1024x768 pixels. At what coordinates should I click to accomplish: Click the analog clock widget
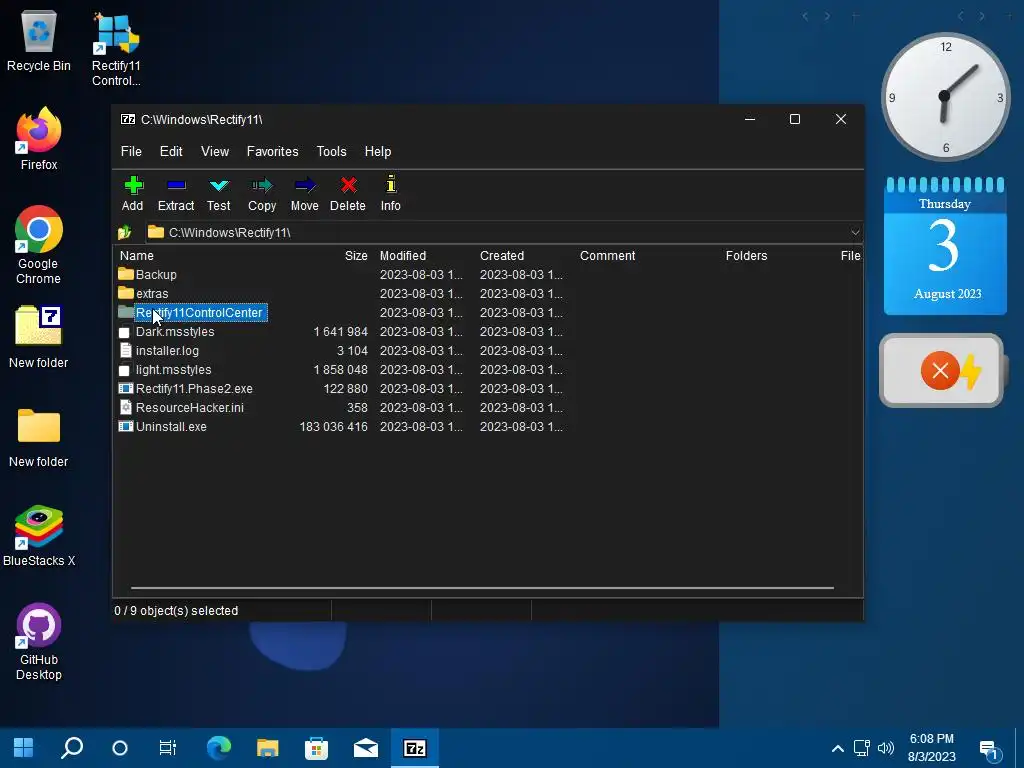click(x=945, y=97)
